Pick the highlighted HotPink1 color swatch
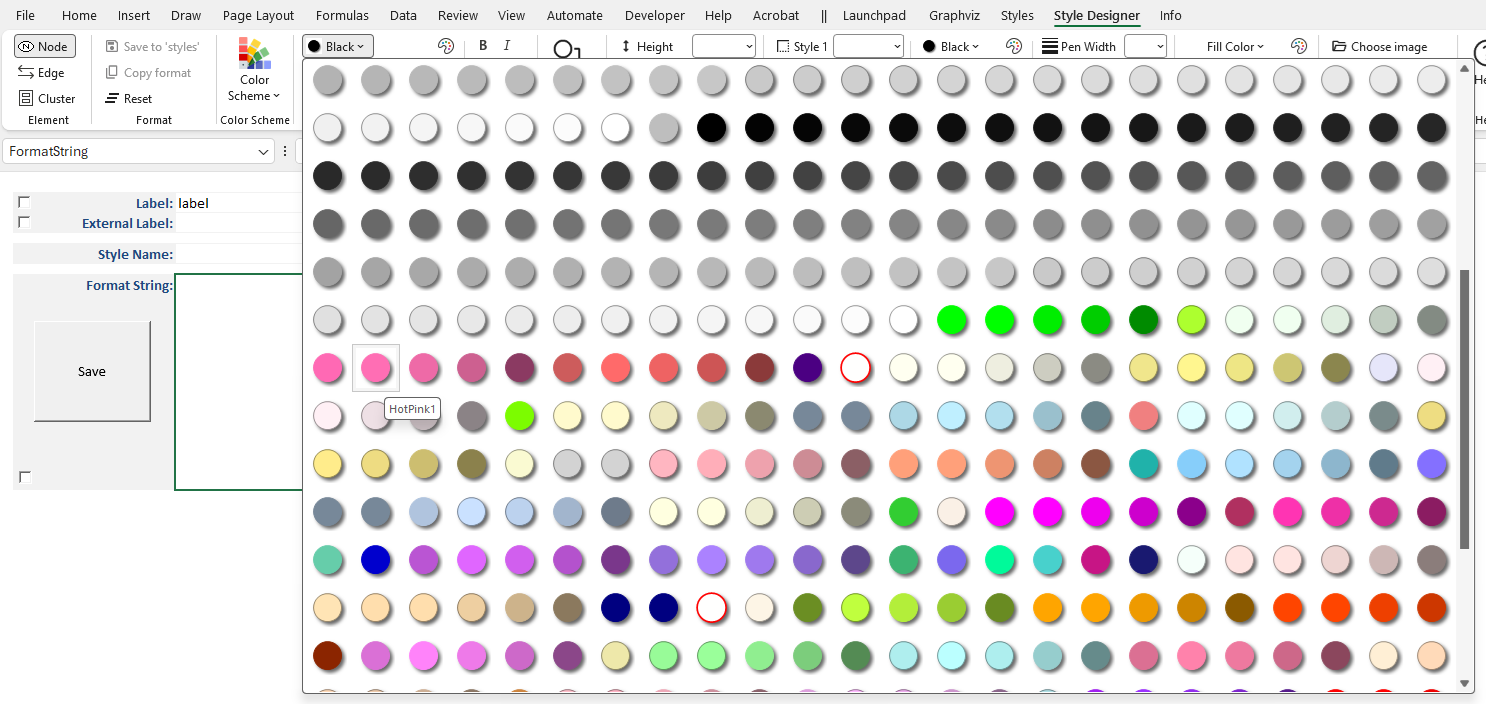Image resolution: width=1486 pixels, height=704 pixels. (x=376, y=368)
